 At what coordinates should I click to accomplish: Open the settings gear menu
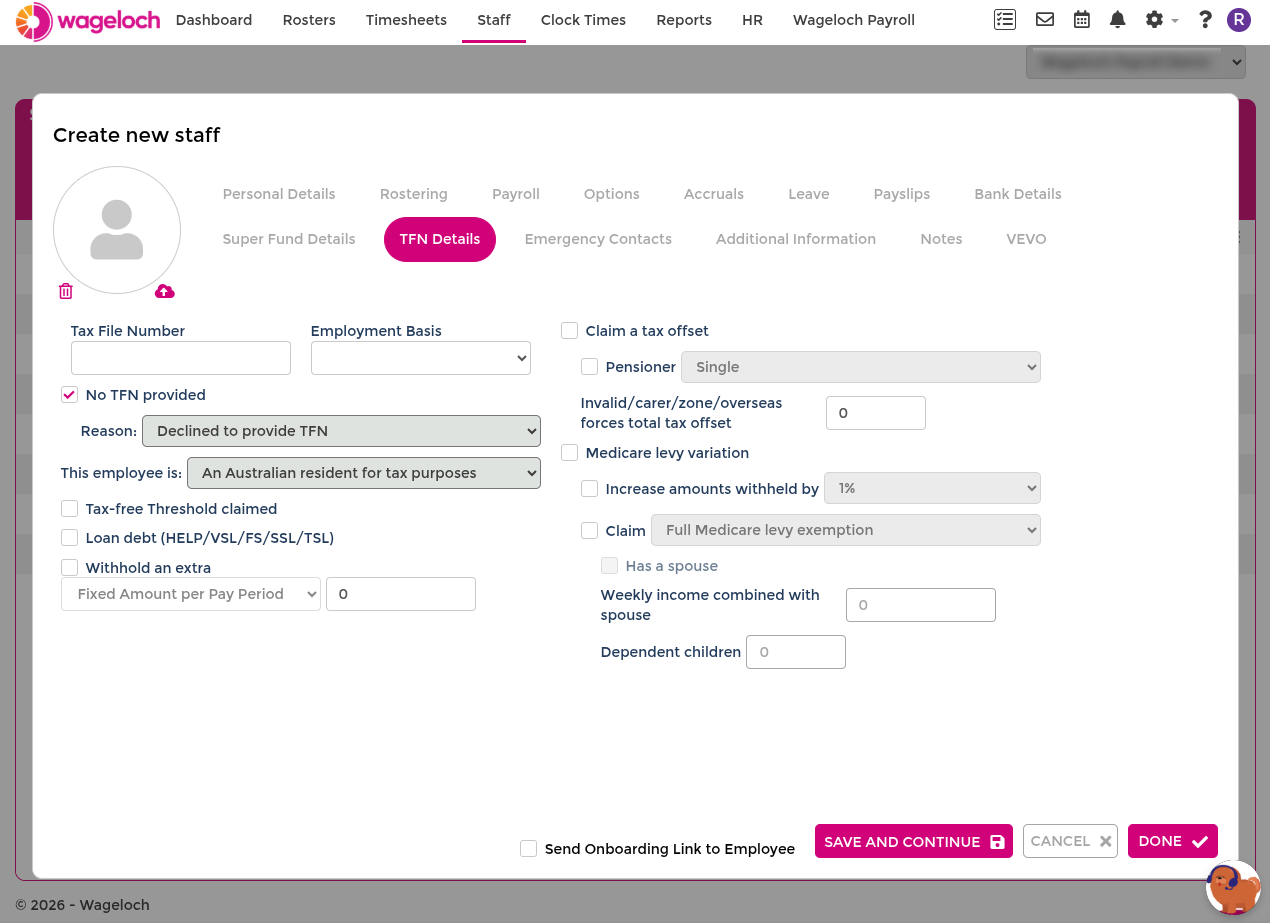click(1161, 19)
